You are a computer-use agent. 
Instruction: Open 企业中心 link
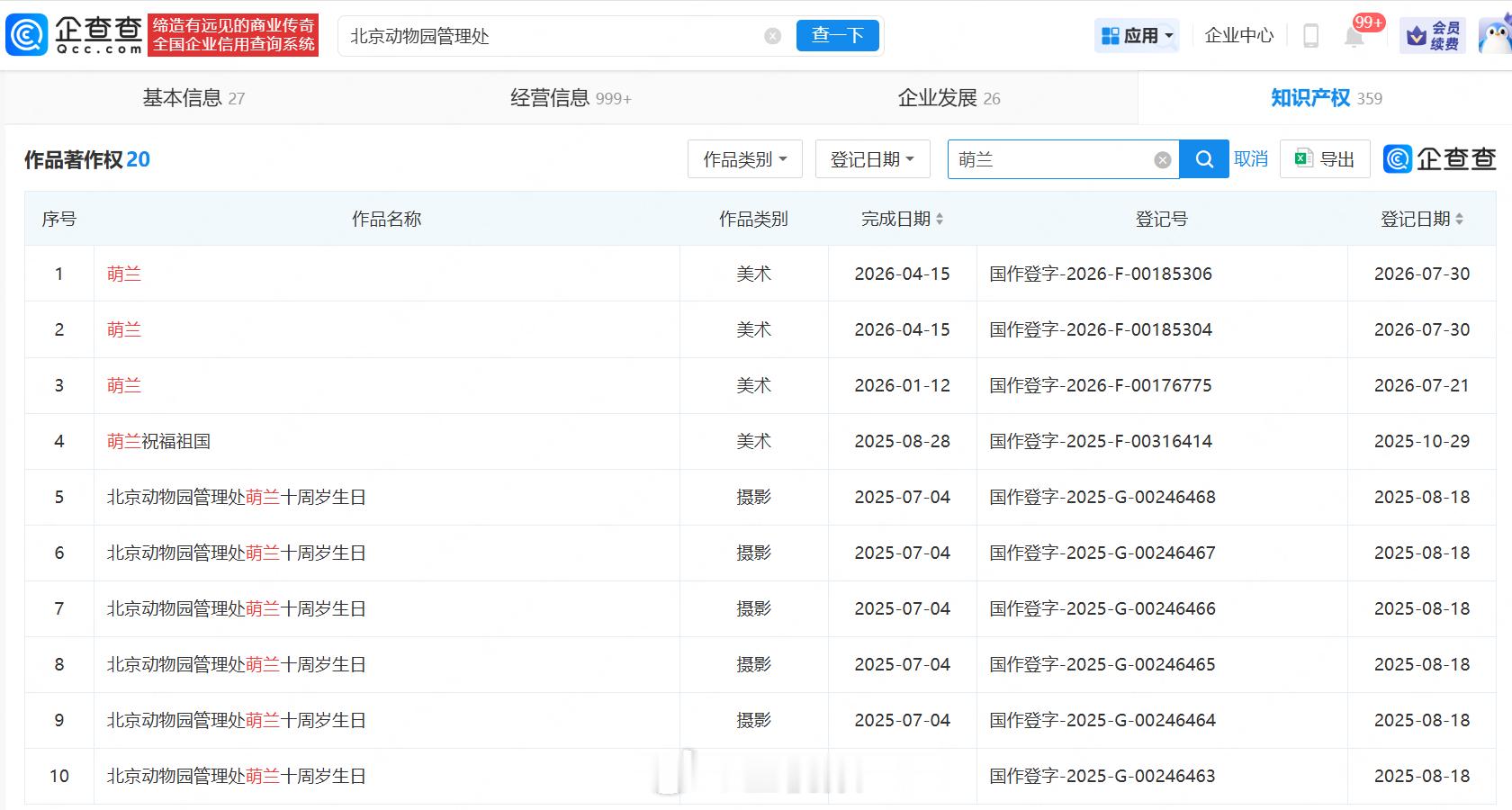click(1239, 36)
